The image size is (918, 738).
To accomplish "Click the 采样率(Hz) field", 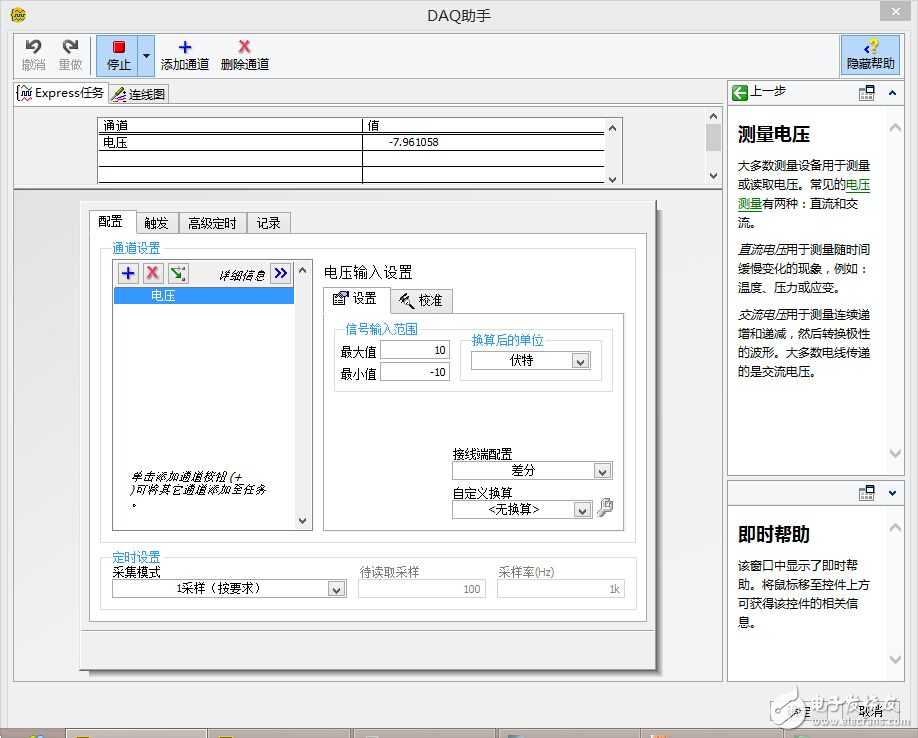I will click(560, 589).
